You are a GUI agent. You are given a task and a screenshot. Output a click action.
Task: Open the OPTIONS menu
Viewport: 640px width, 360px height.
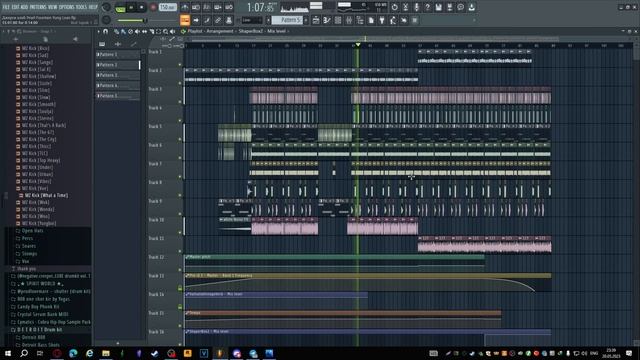(67, 7)
